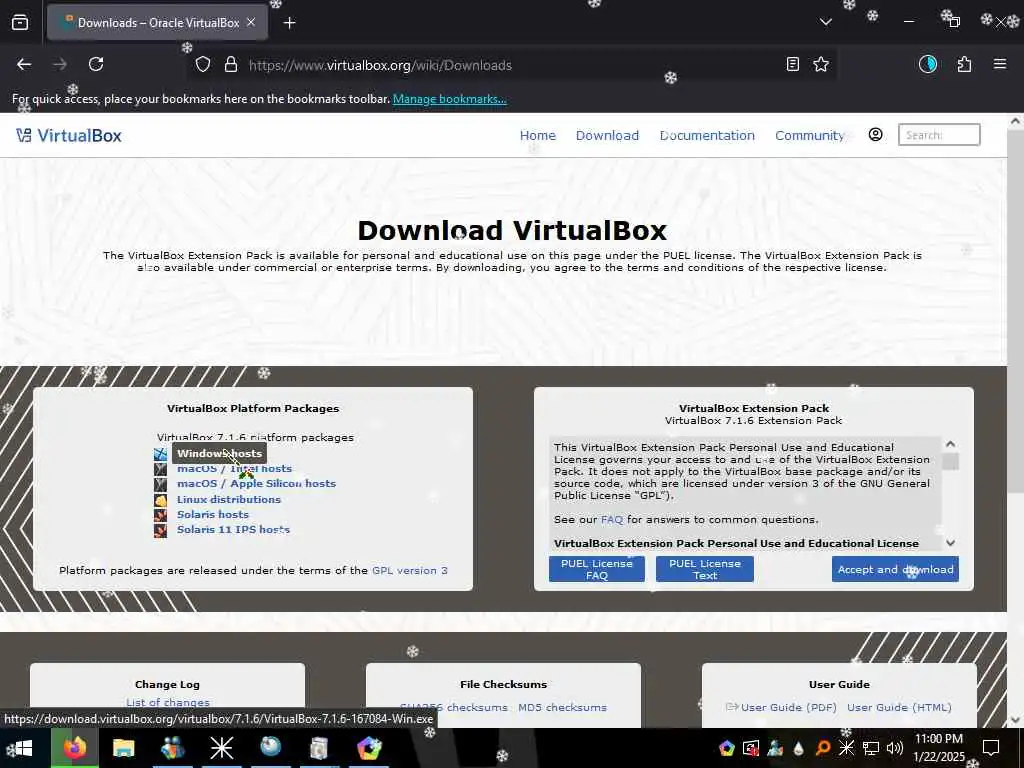
Task: Click the Windows icon beside Windows hosts
Action: [161, 454]
